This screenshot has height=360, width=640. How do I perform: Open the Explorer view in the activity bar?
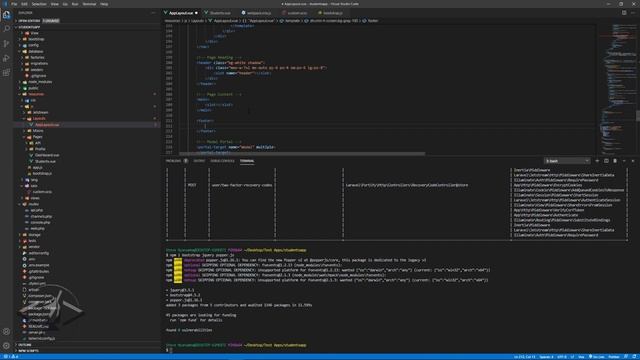click(6, 15)
